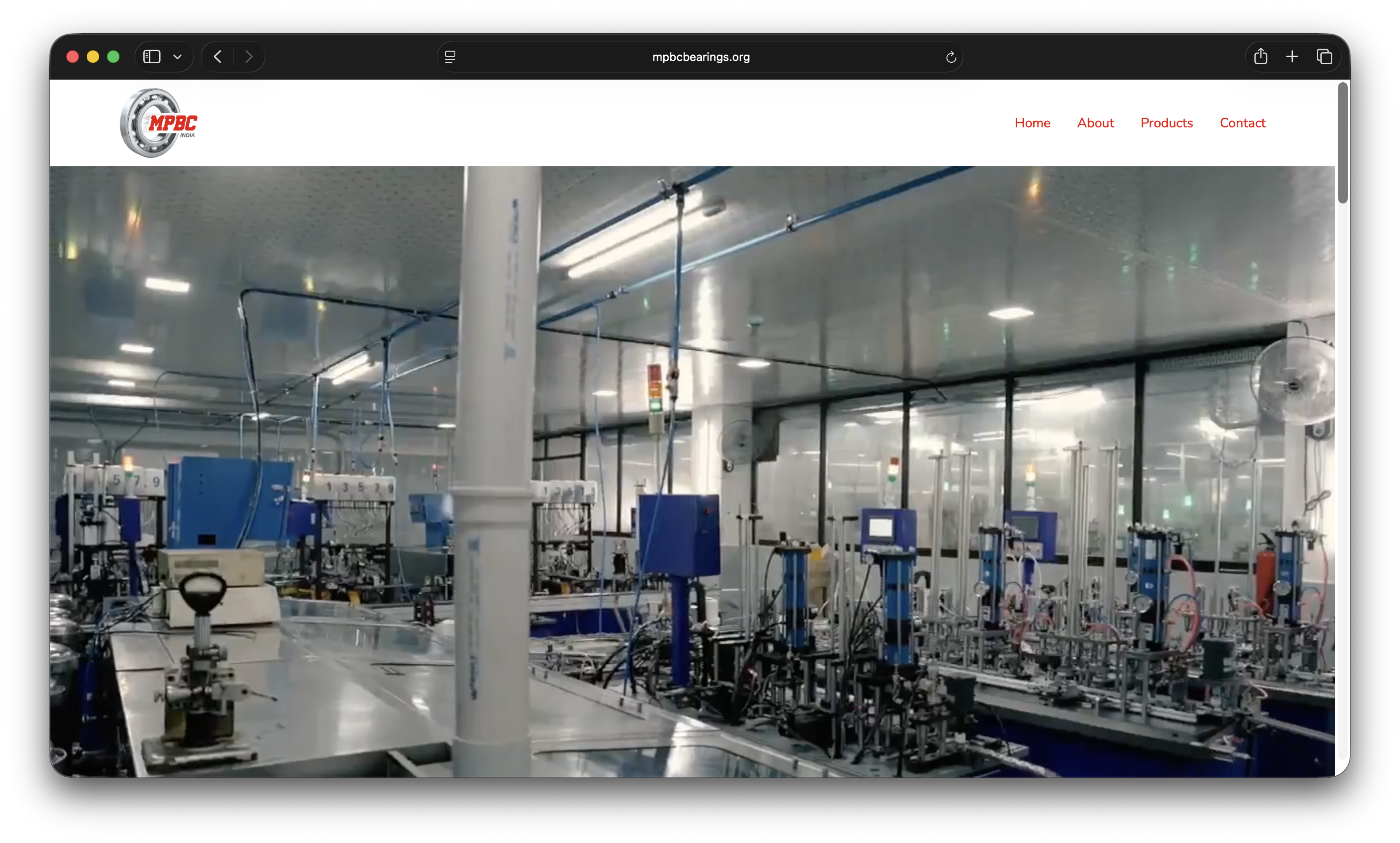Toggle the Safari sidebar
The width and height of the screenshot is (1400, 843).
pos(152,57)
